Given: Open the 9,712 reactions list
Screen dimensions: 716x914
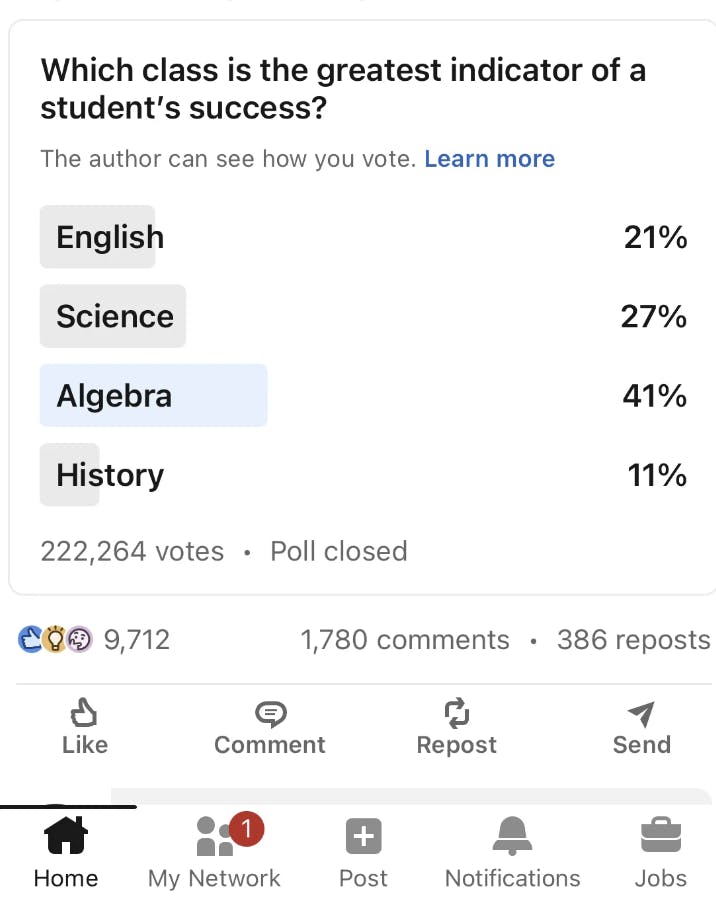Looking at the screenshot, I should [137, 640].
